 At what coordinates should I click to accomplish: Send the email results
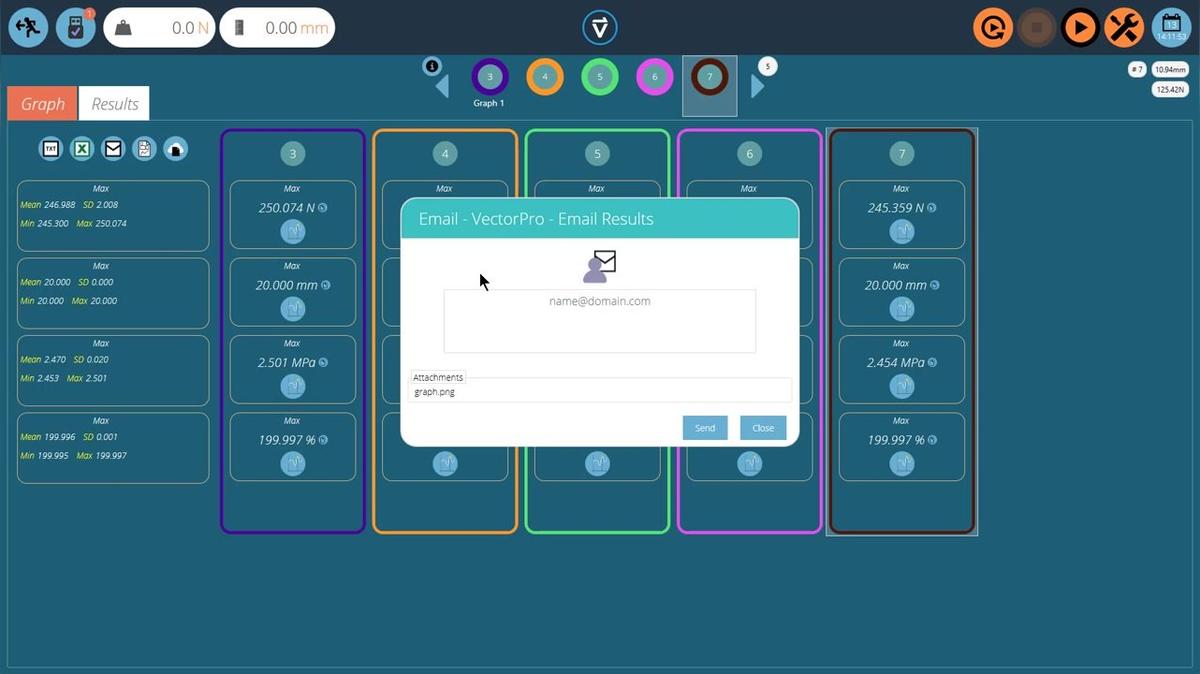(705, 428)
